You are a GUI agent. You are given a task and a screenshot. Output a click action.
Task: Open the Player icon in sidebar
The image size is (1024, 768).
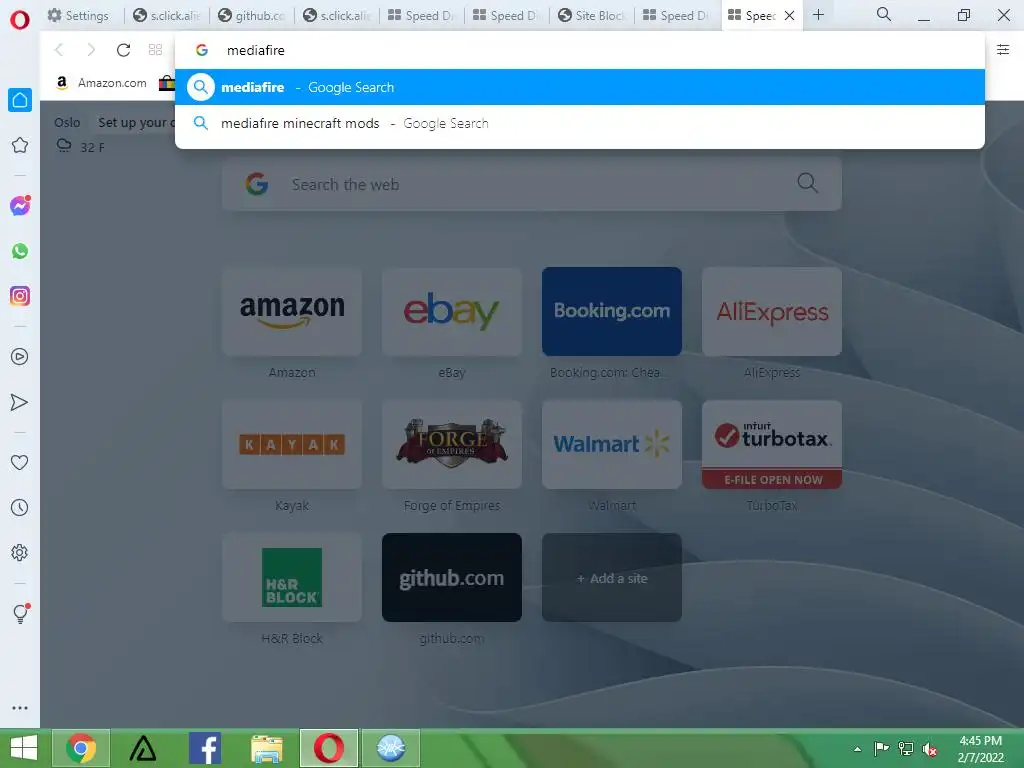[x=20, y=357]
